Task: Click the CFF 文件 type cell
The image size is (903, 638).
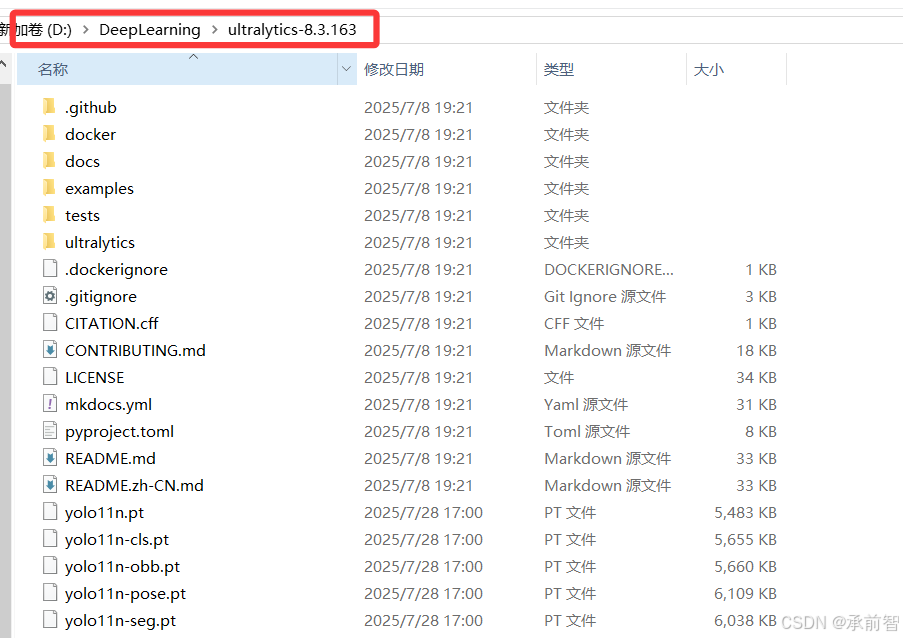Action: click(574, 324)
